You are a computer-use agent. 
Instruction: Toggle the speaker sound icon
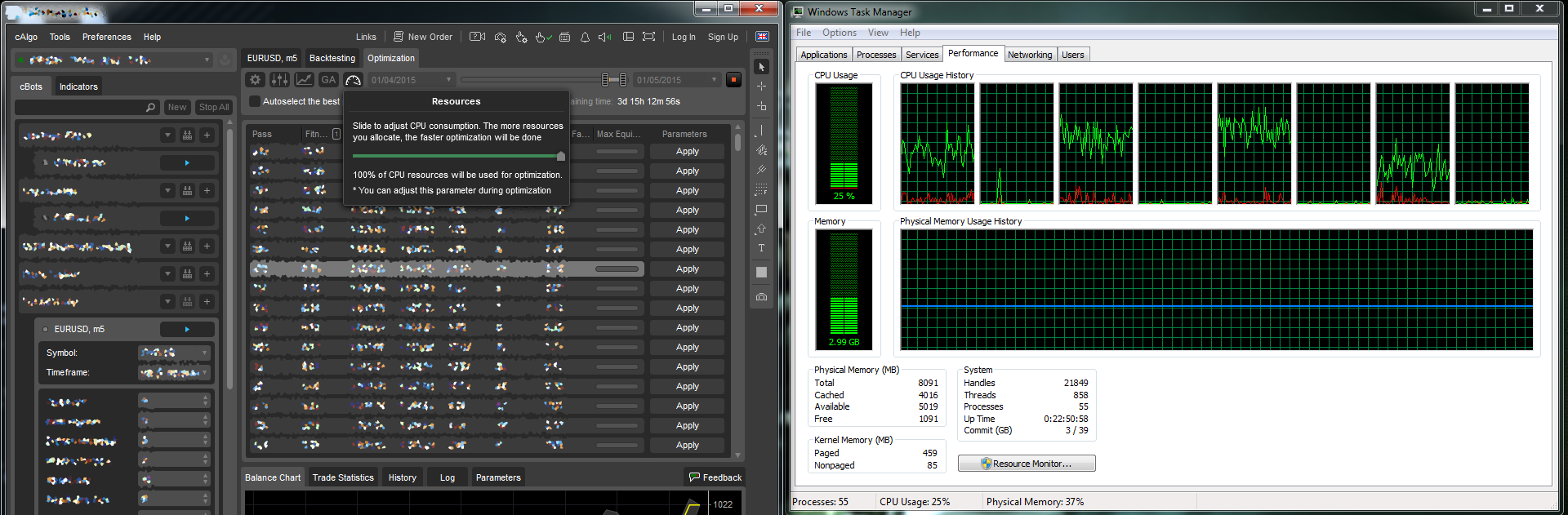point(604,37)
